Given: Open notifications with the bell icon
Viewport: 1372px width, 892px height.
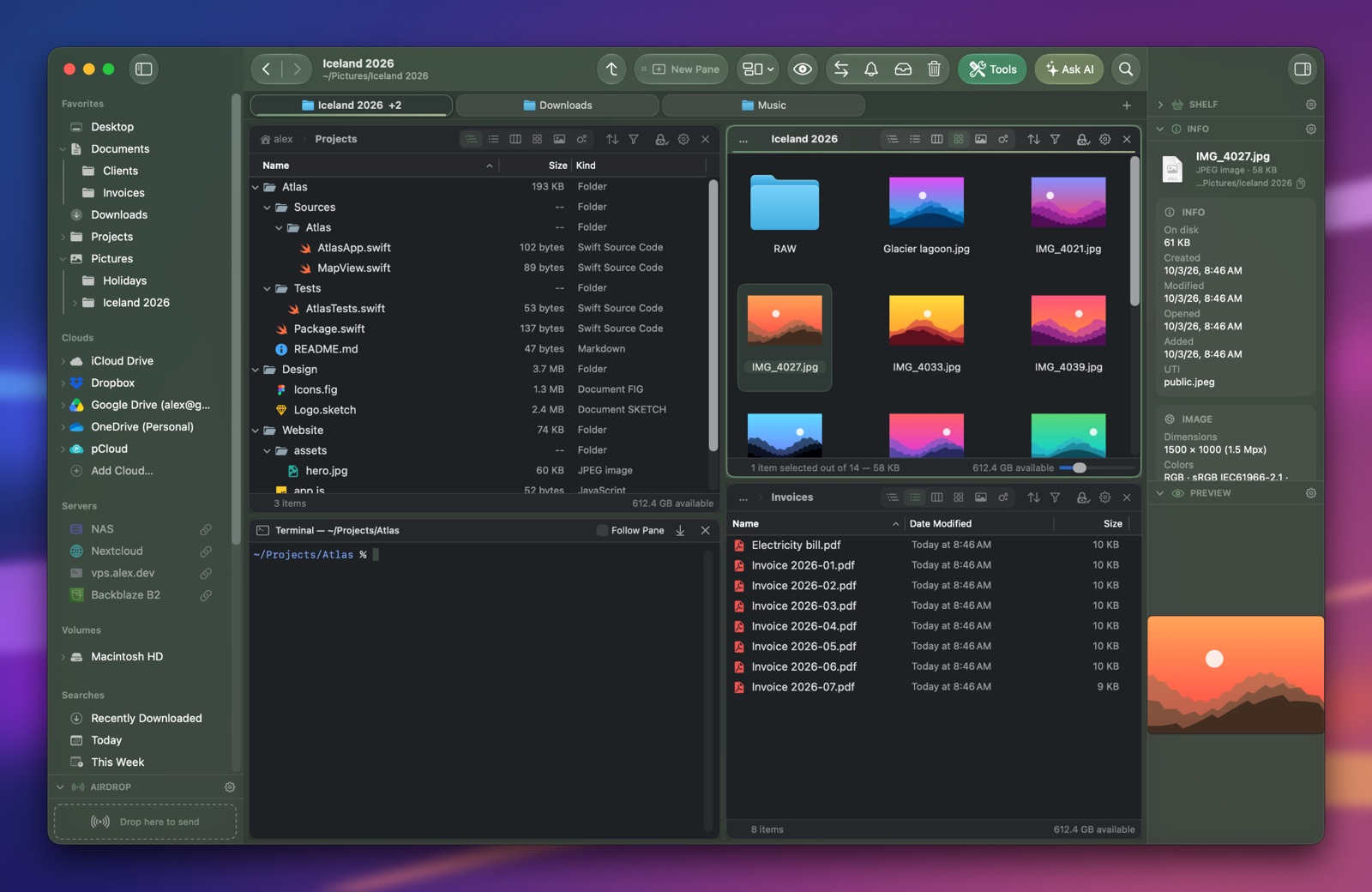Looking at the screenshot, I should (x=871, y=69).
